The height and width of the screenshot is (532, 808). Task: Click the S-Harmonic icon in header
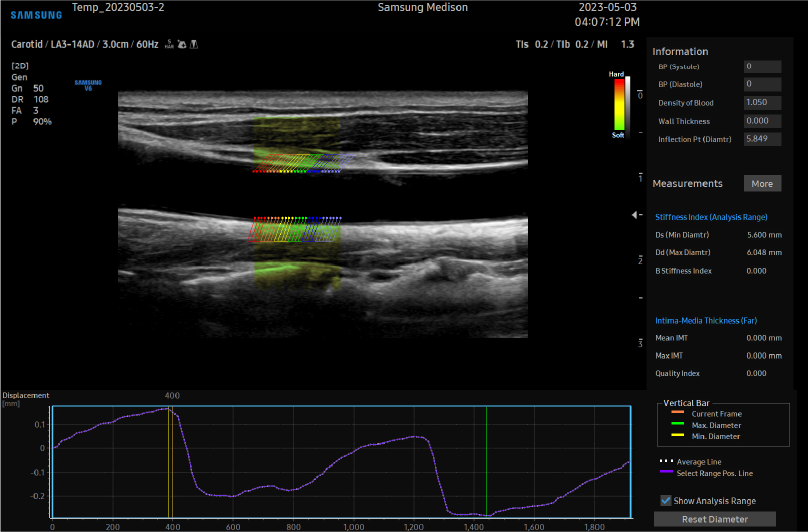[169, 44]
